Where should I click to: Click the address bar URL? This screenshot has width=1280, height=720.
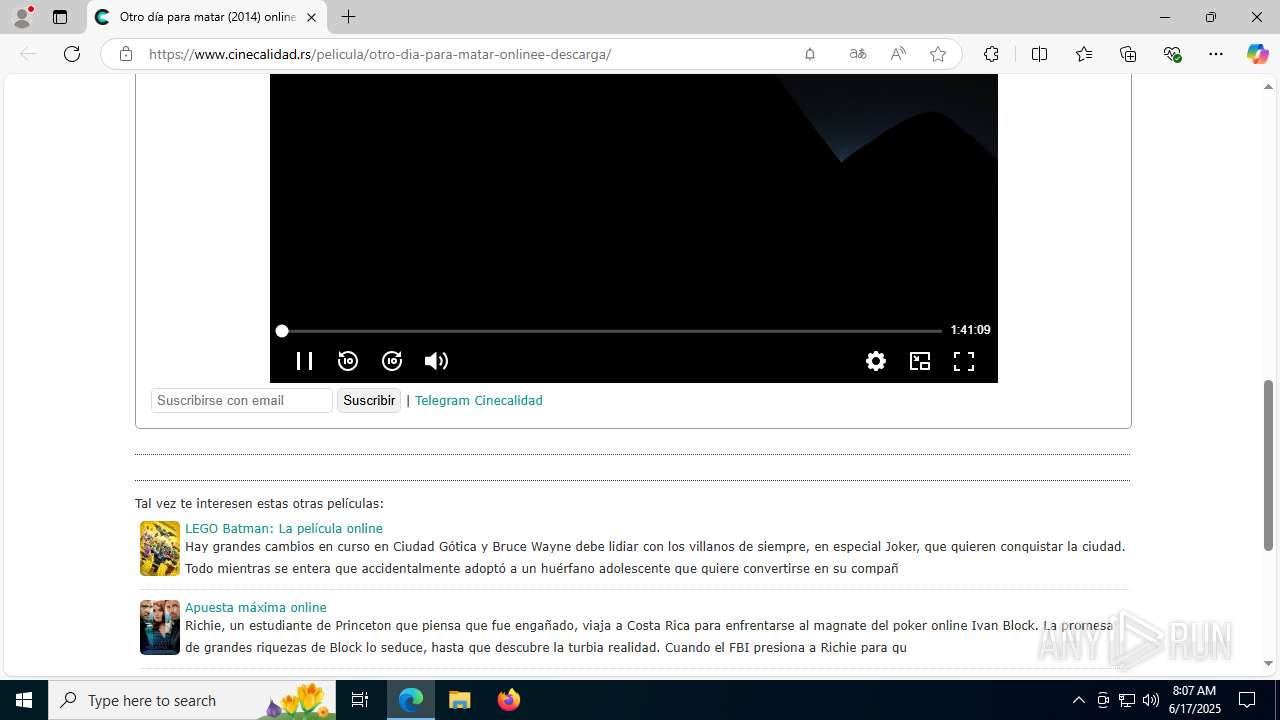(x=380, y=54)
